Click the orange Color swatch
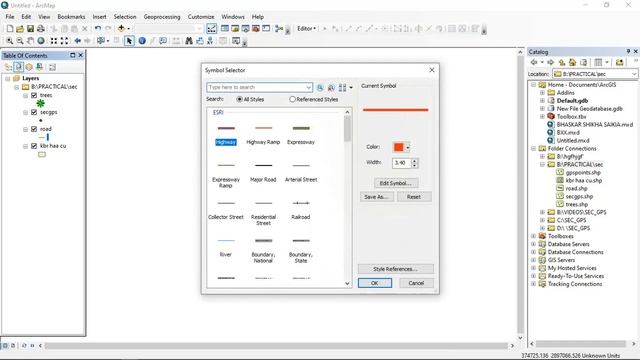 (399, 147)
